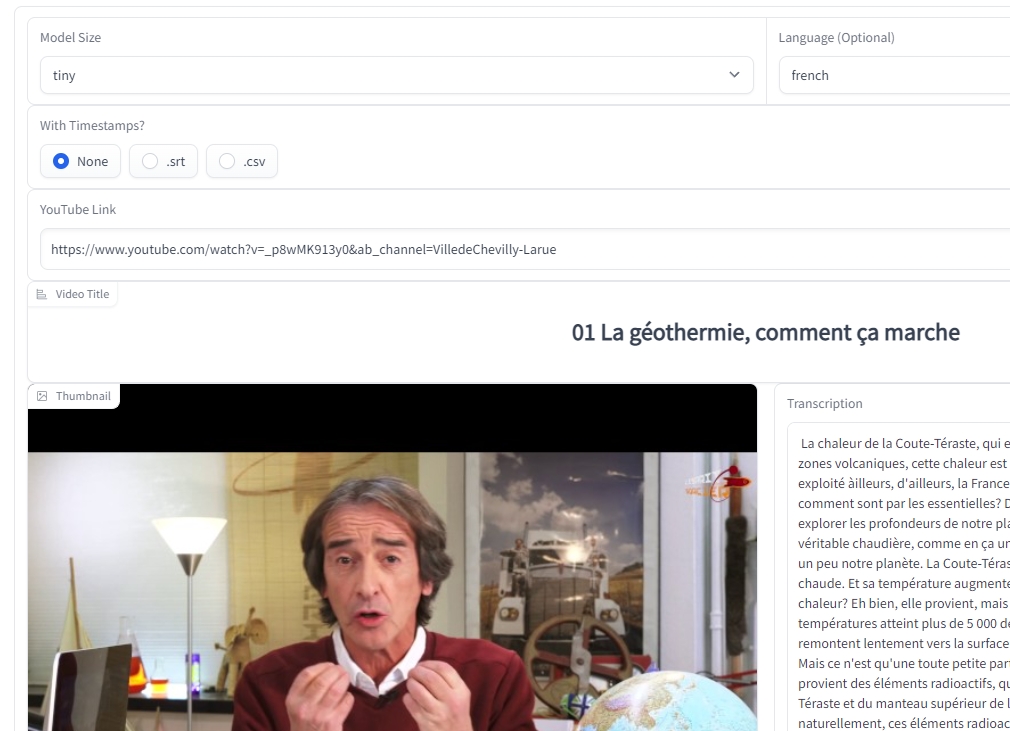
Task: Click inside the Transcription text box
Action: 898,576
